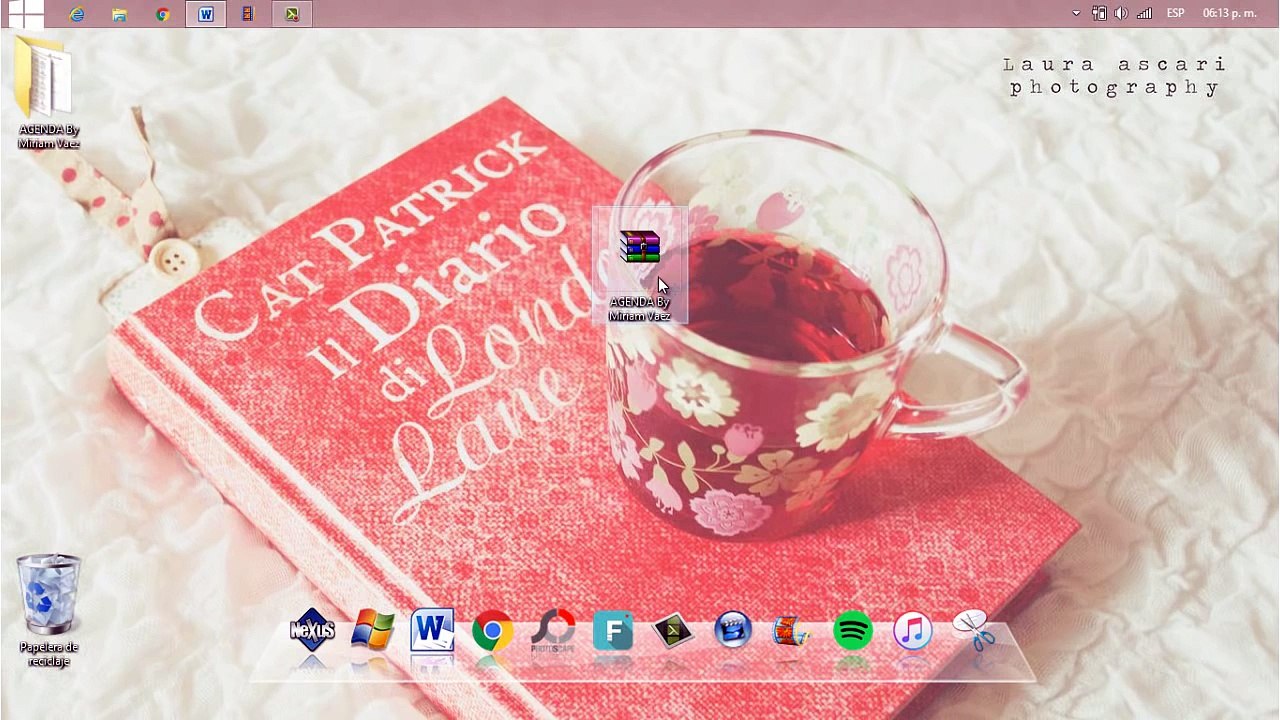Launch iTunes from the dock
The image size is (1280, 720).
[913, 631]
